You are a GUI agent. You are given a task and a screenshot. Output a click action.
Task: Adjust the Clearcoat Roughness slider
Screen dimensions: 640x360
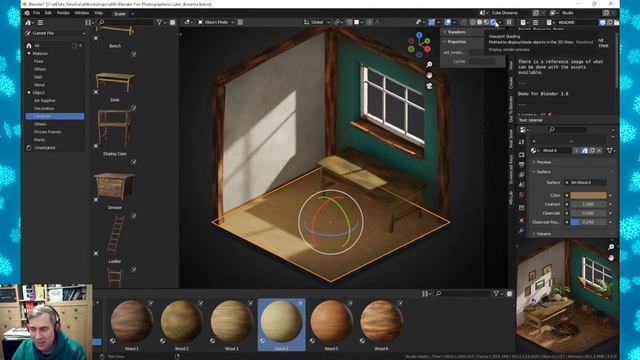(x=588, y=222)
